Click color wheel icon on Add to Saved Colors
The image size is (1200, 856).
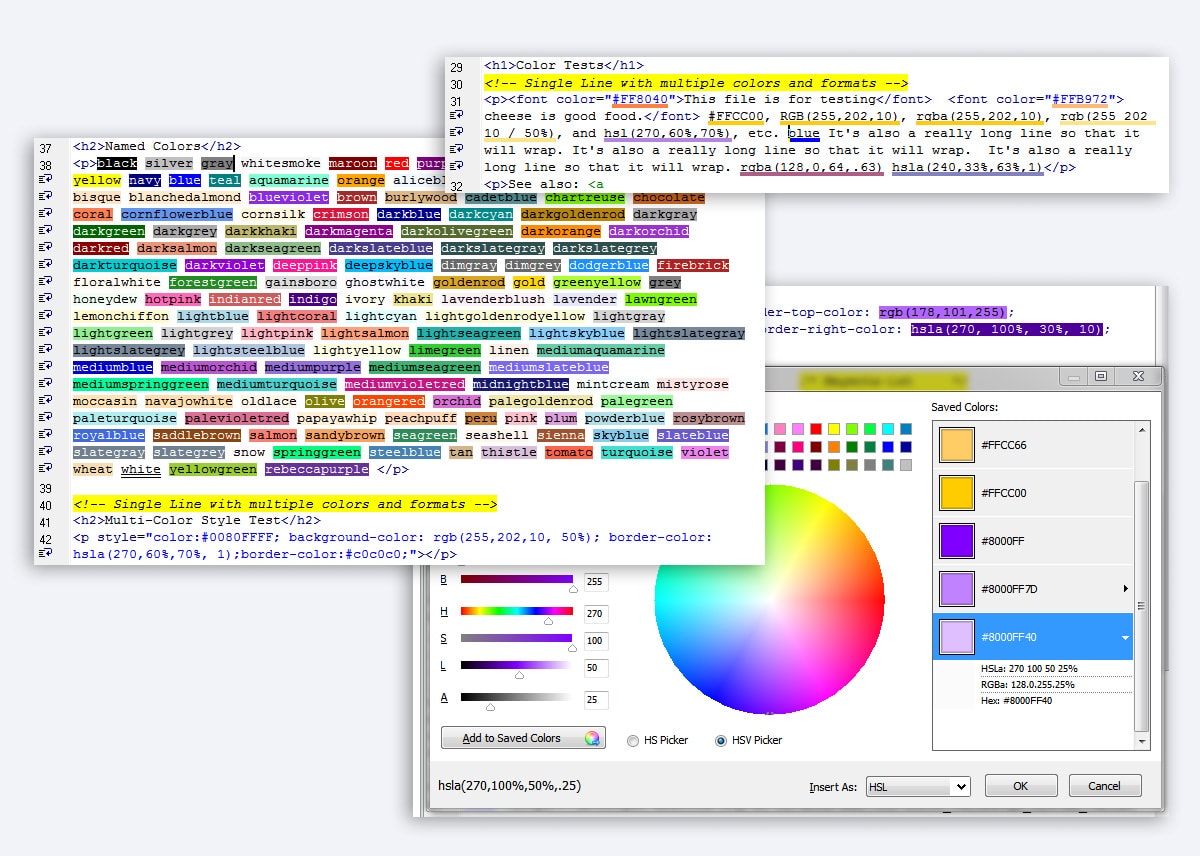[592, 738]
